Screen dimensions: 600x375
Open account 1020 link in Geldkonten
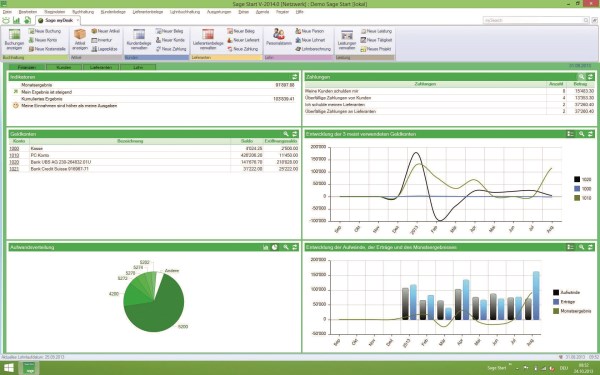[x=14, y=162]
